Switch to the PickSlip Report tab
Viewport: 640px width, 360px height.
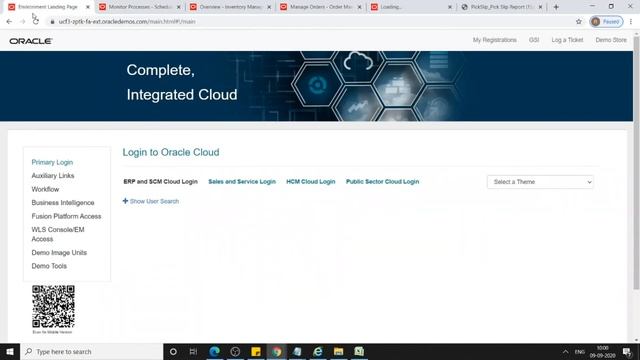[502, 7]
